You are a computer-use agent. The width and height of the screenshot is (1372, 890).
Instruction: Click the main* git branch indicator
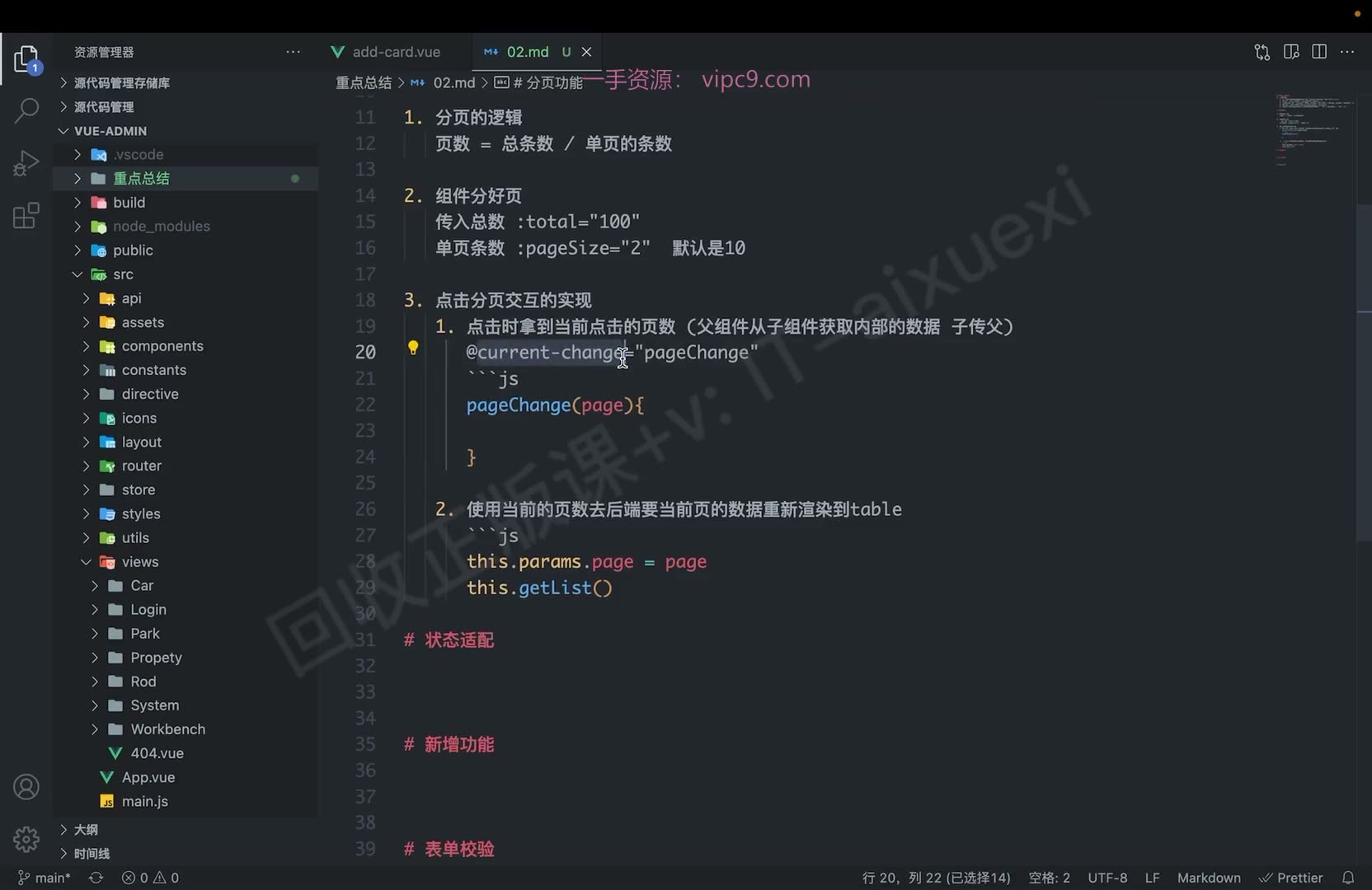[x=45, y=878]
